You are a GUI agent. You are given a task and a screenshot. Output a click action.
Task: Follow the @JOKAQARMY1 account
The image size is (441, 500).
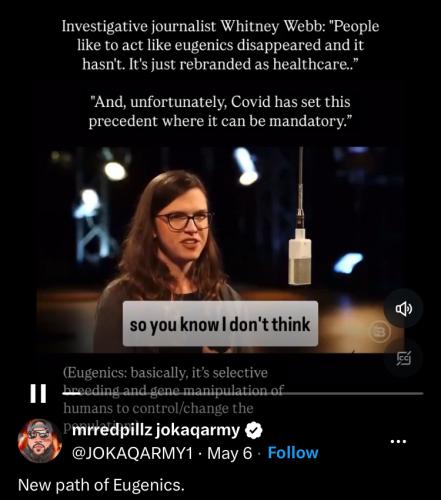293,453
